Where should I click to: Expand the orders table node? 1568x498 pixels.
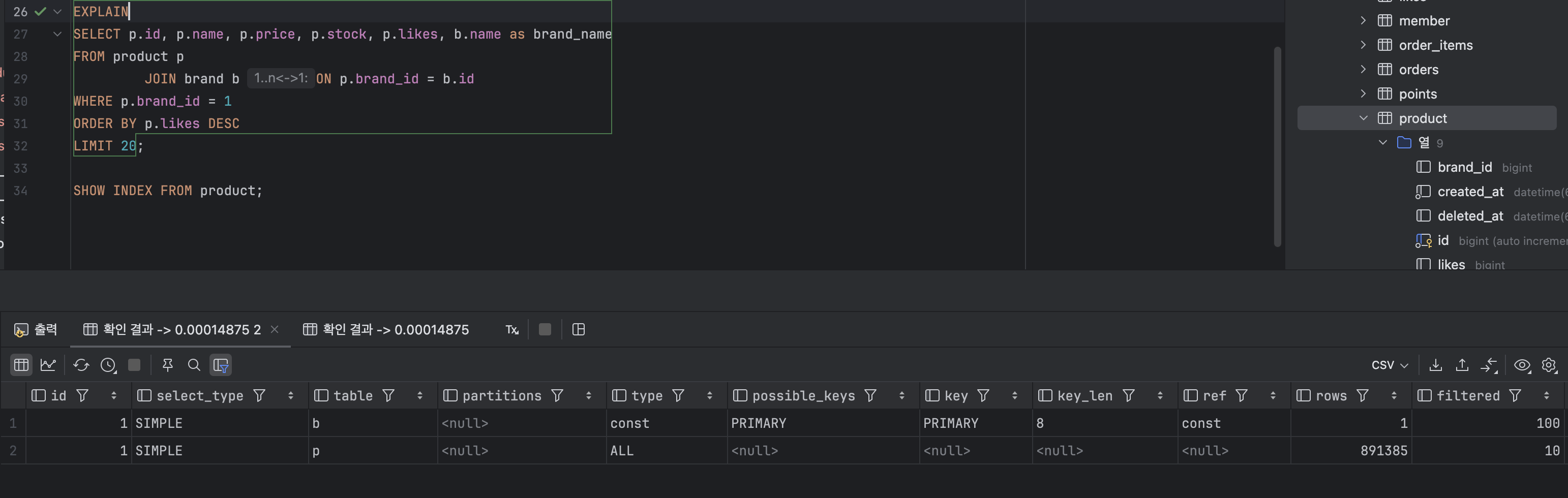1364,69
